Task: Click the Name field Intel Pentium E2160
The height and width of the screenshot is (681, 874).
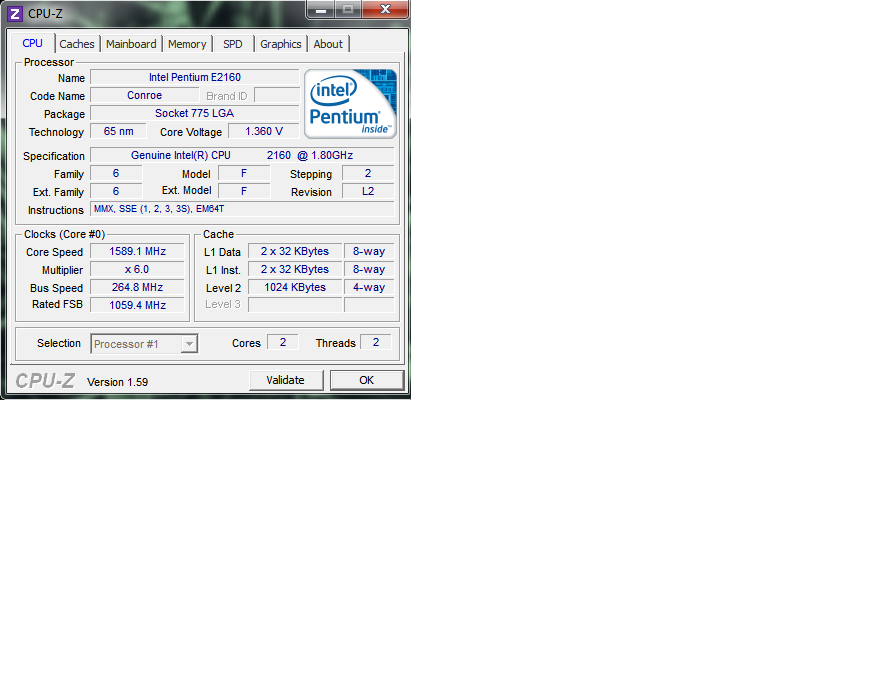Action: pos(195,77)
